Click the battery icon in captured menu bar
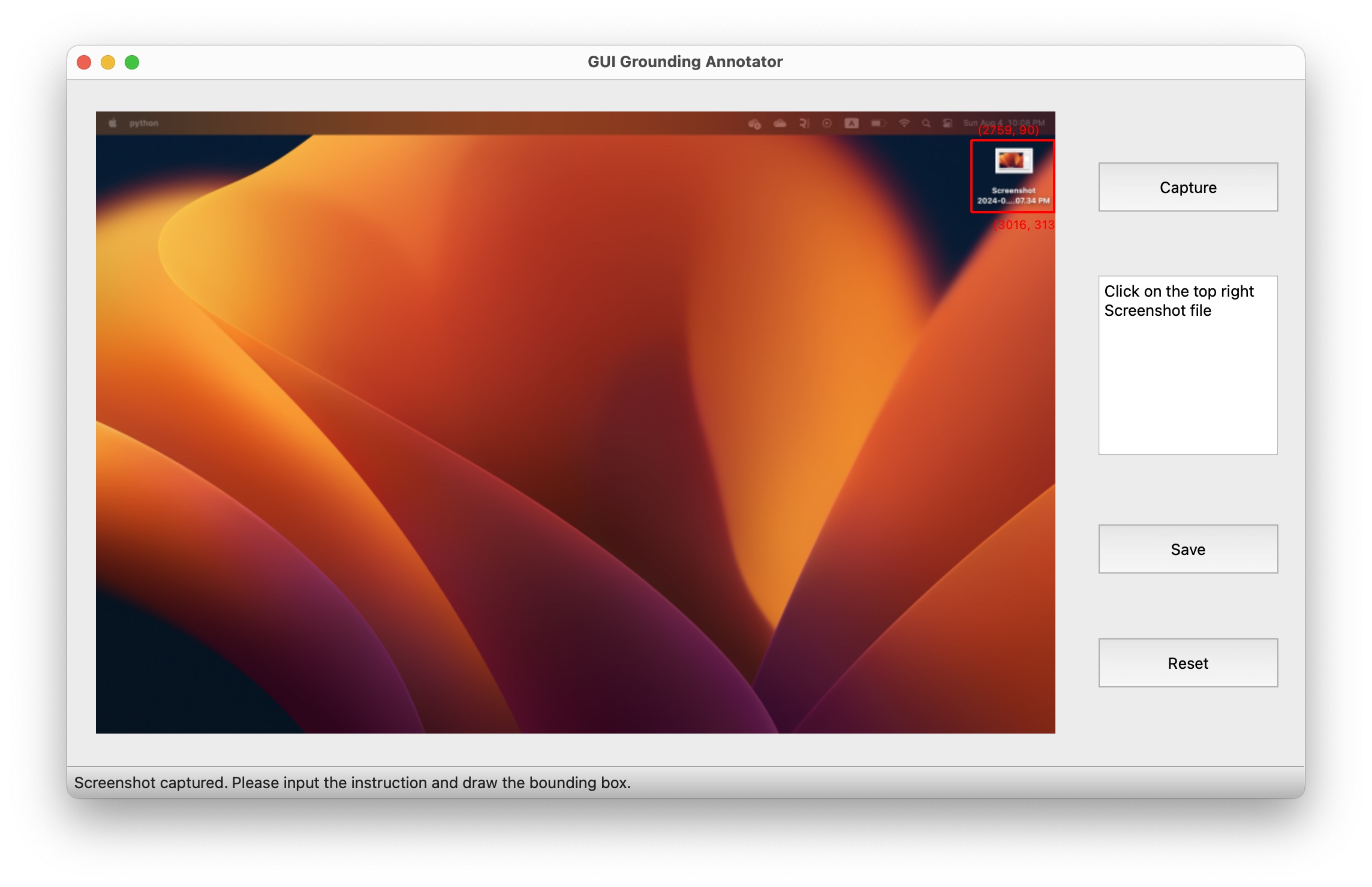1372x887 pixels. point(878,123)
